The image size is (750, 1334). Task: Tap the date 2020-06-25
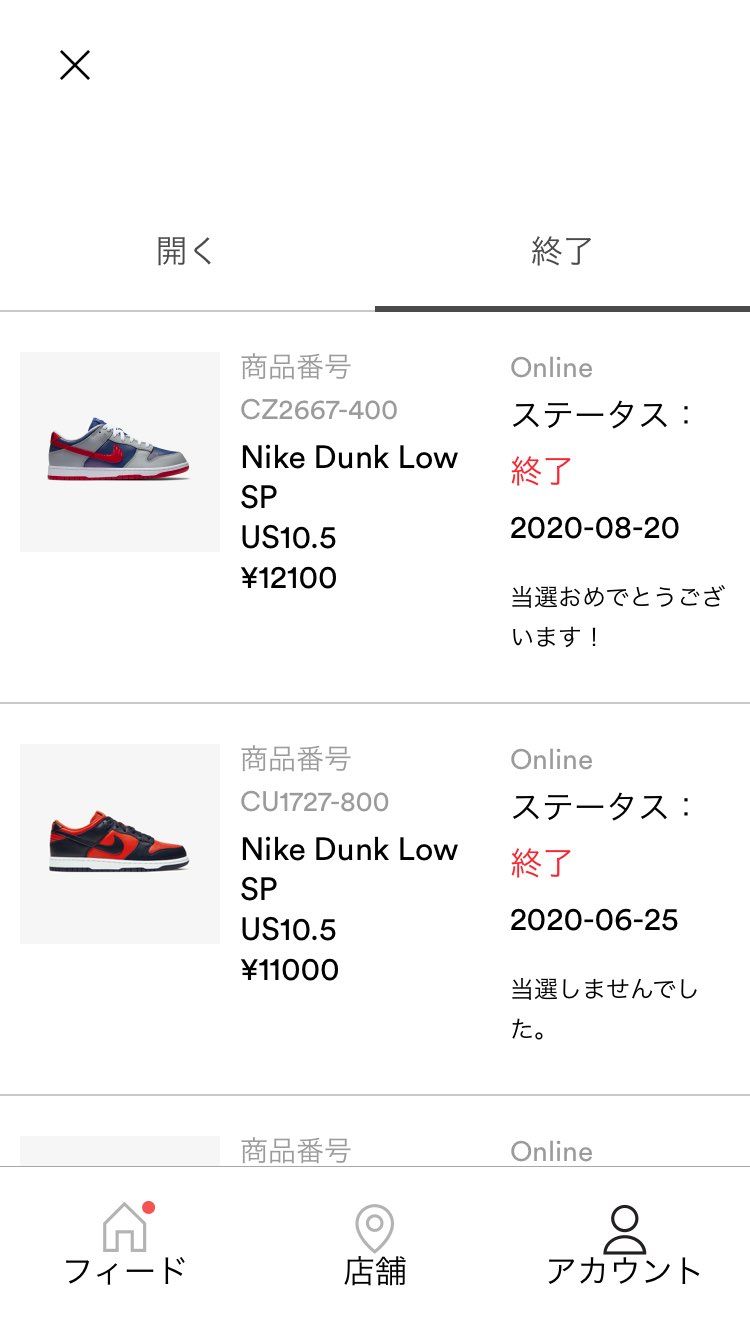[594, 920]
